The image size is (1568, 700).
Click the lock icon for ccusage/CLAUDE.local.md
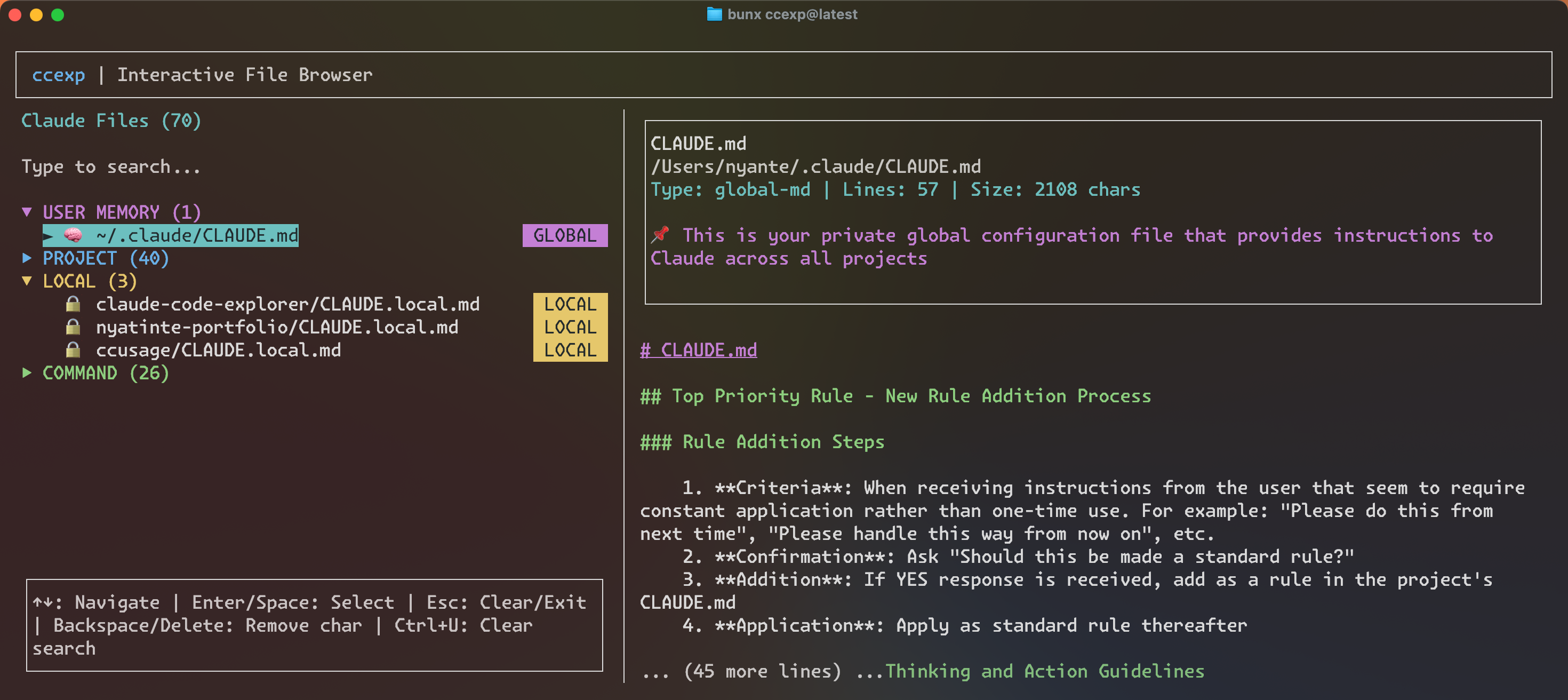point(73,349)
